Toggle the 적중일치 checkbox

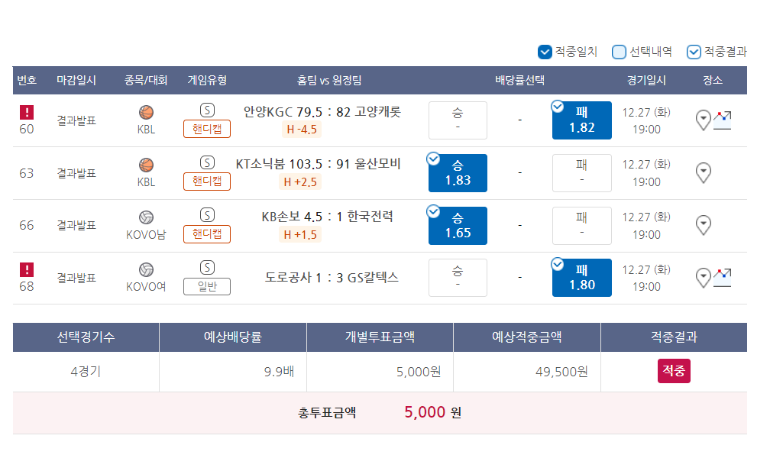[x=545, y=52]
